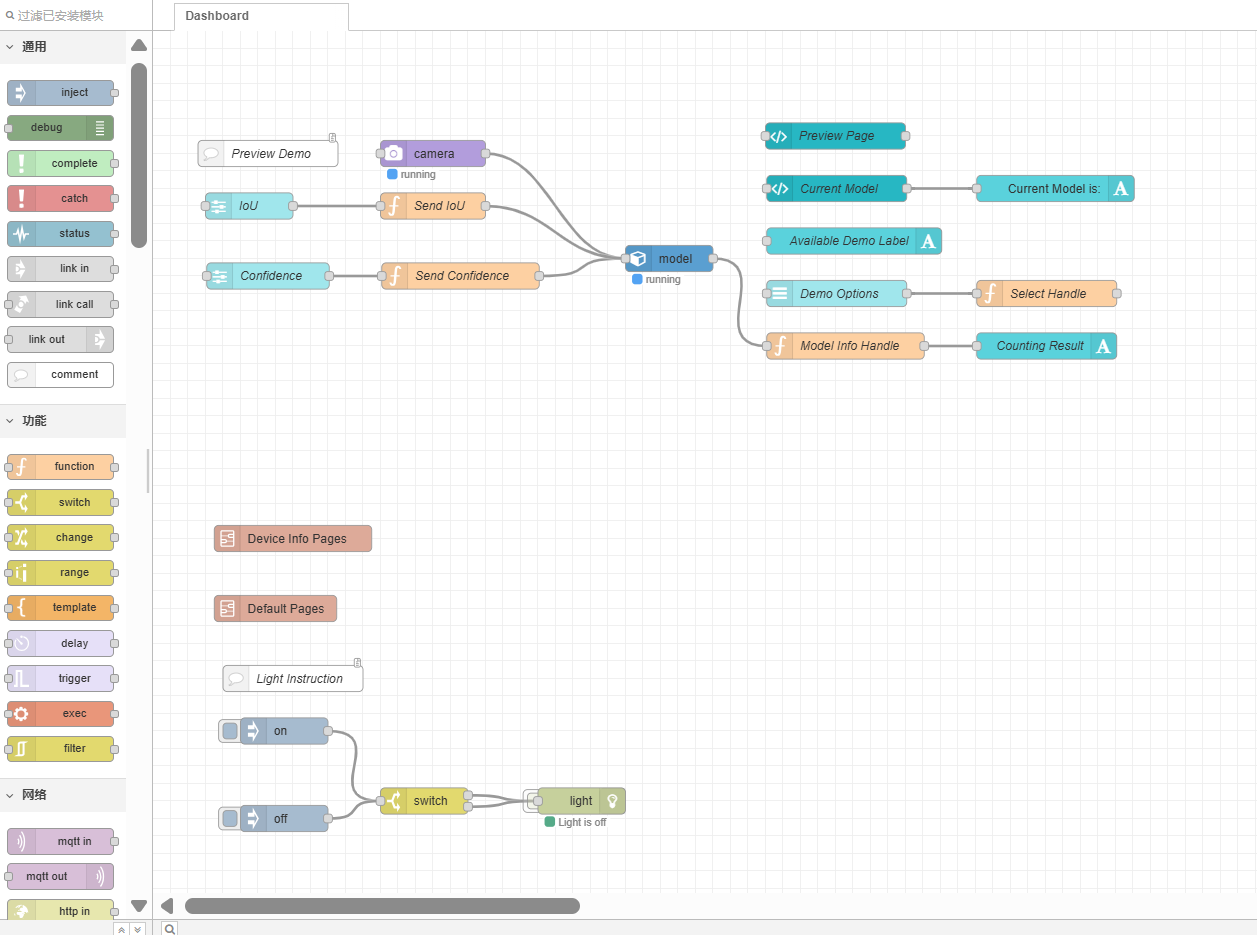Screen dimensions: 1257x935
Task: Click the search icon in bottom bar
Action: click(x=170, y=929)
